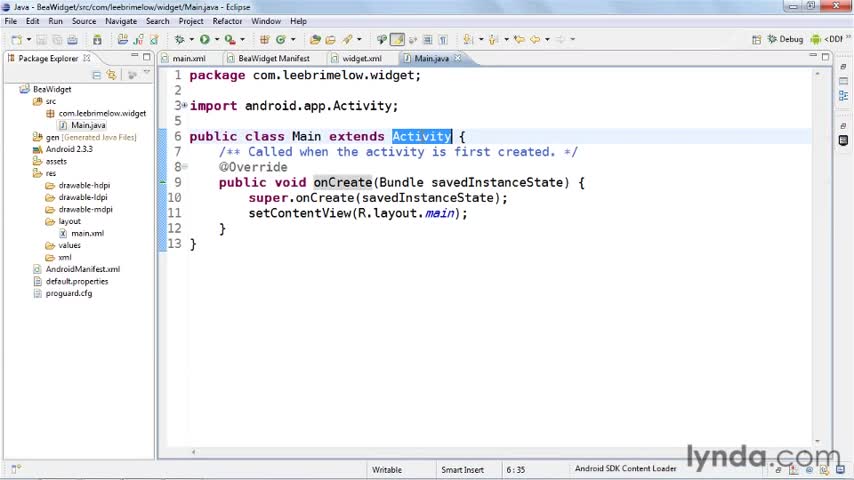Collapse All in Package Explorer
The width and height of the screenshot is (854, 480).
(x=96, y=75)
